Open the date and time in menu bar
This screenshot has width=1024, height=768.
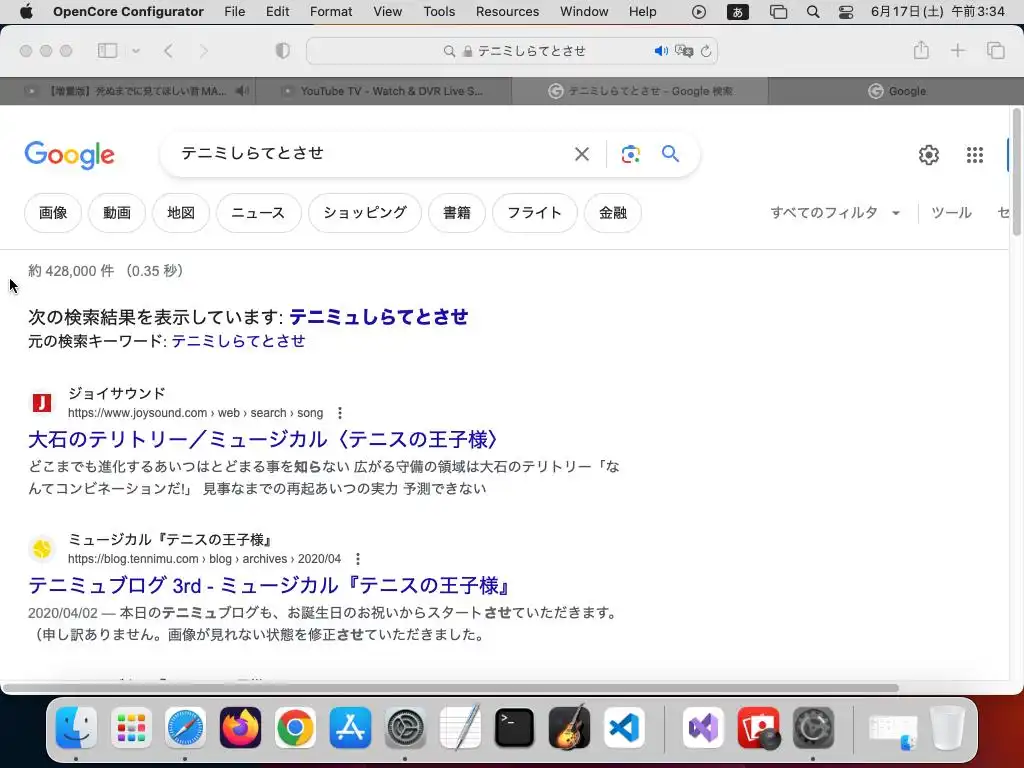pyautogui.click(x=937, y=12)
